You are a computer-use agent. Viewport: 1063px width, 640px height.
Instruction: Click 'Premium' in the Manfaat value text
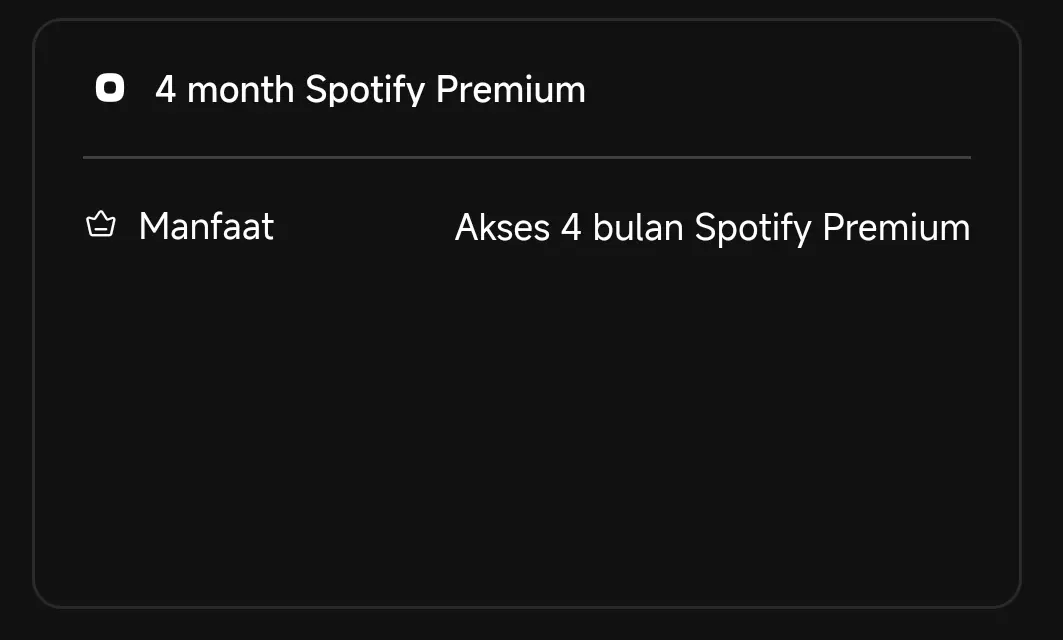(896, 227)
